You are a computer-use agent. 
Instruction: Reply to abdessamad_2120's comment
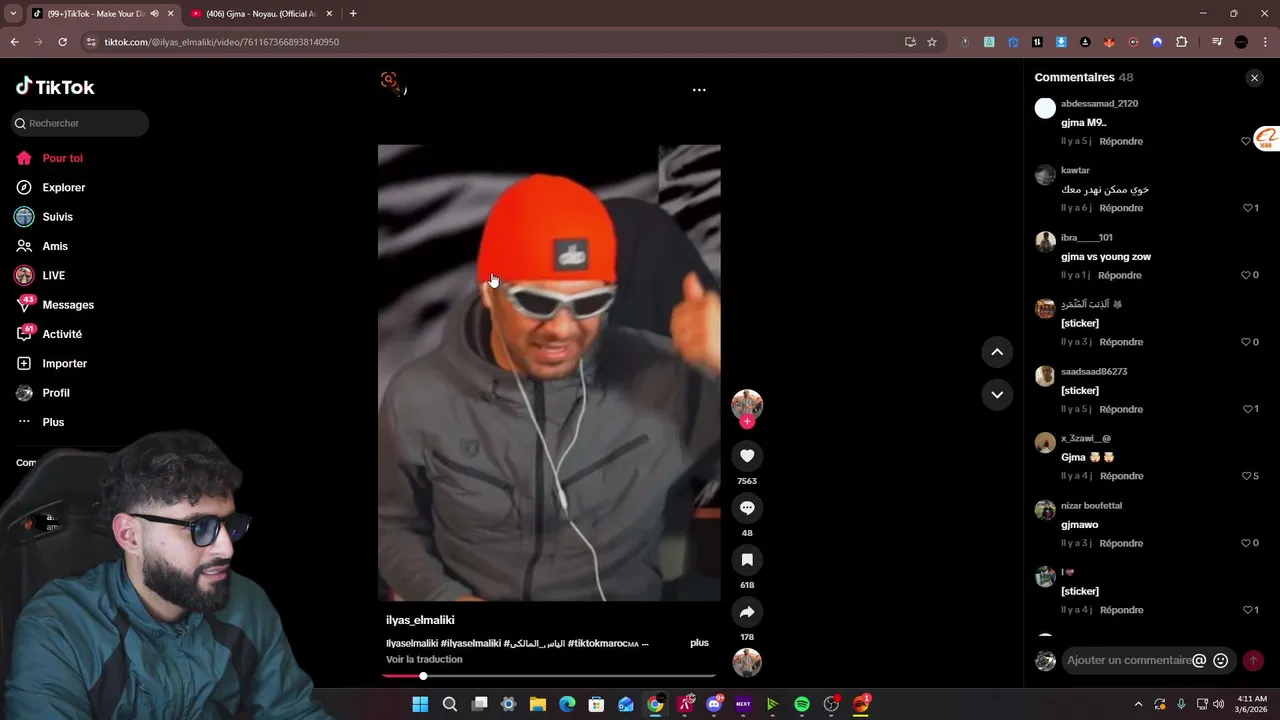pyautogui.click(x=1121, y=141)
